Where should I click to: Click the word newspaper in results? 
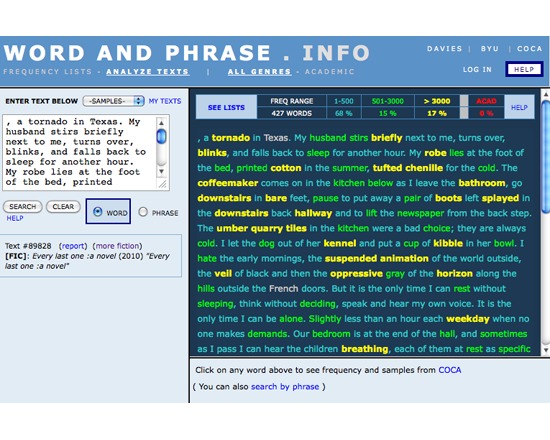421,213
